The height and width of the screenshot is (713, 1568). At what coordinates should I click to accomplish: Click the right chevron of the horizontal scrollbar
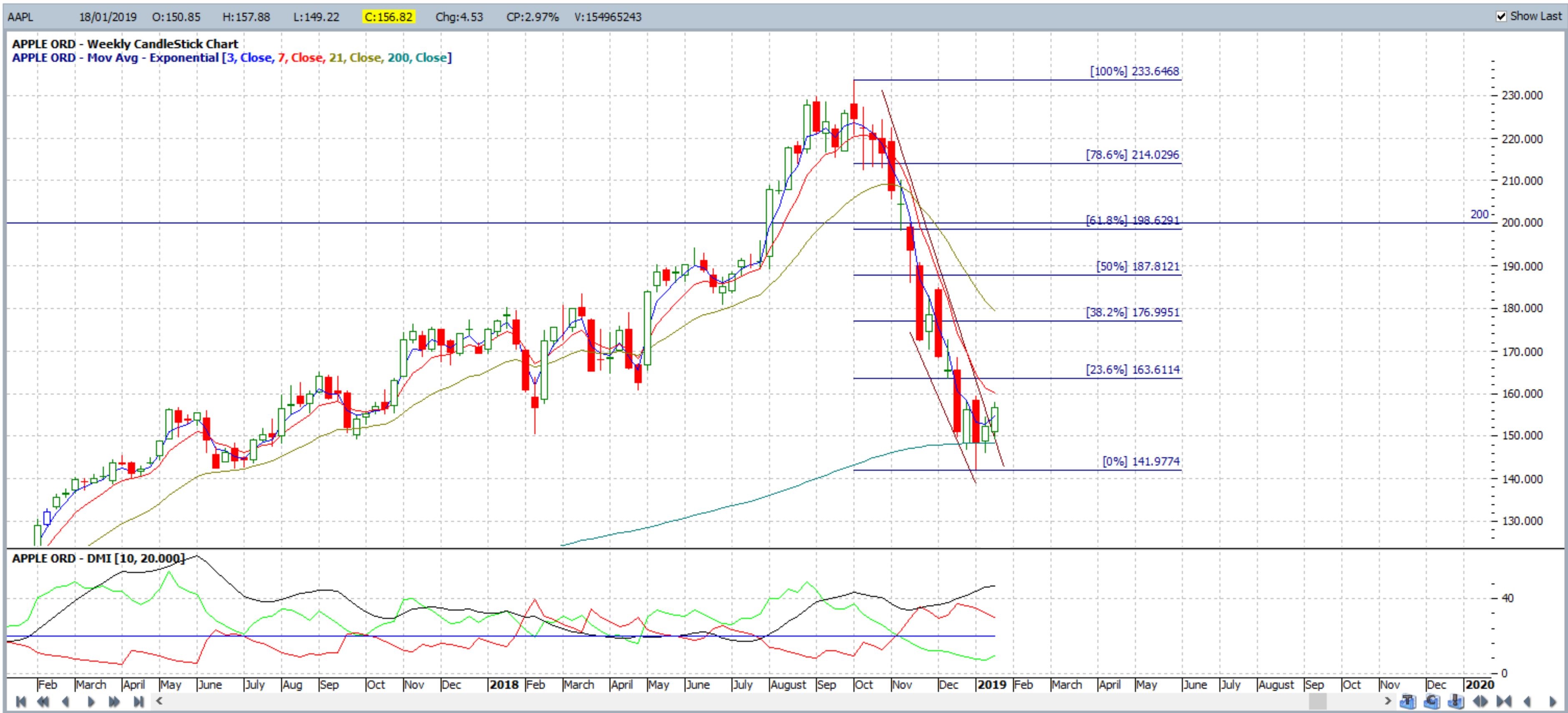click(x=1388, y=701)
